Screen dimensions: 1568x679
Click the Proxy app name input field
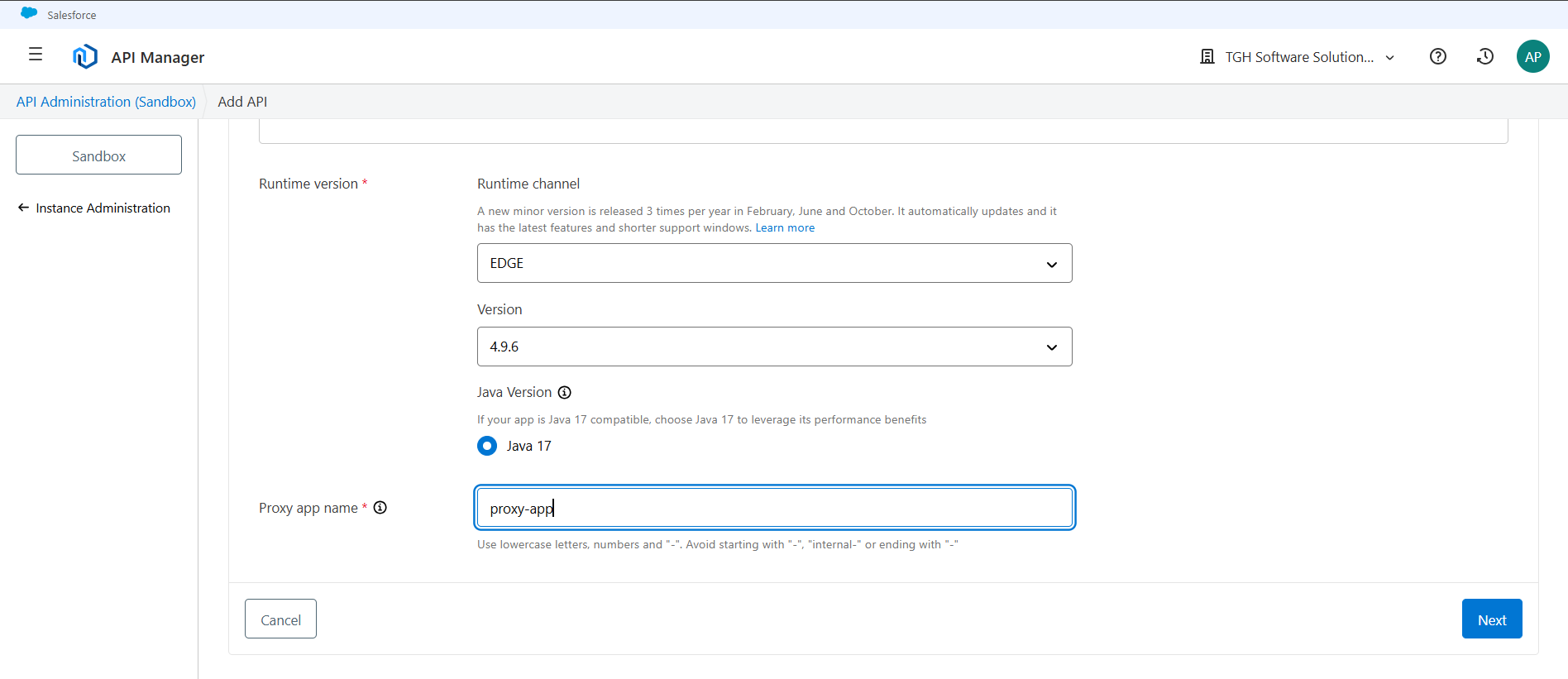point(774,508)
